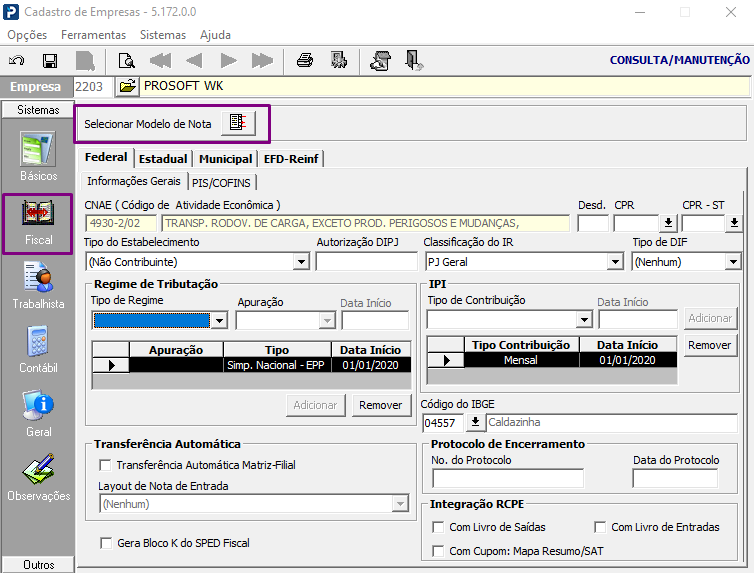Click the Empresa code field 2203
The image size is (754, 573).
click(93, 87)
